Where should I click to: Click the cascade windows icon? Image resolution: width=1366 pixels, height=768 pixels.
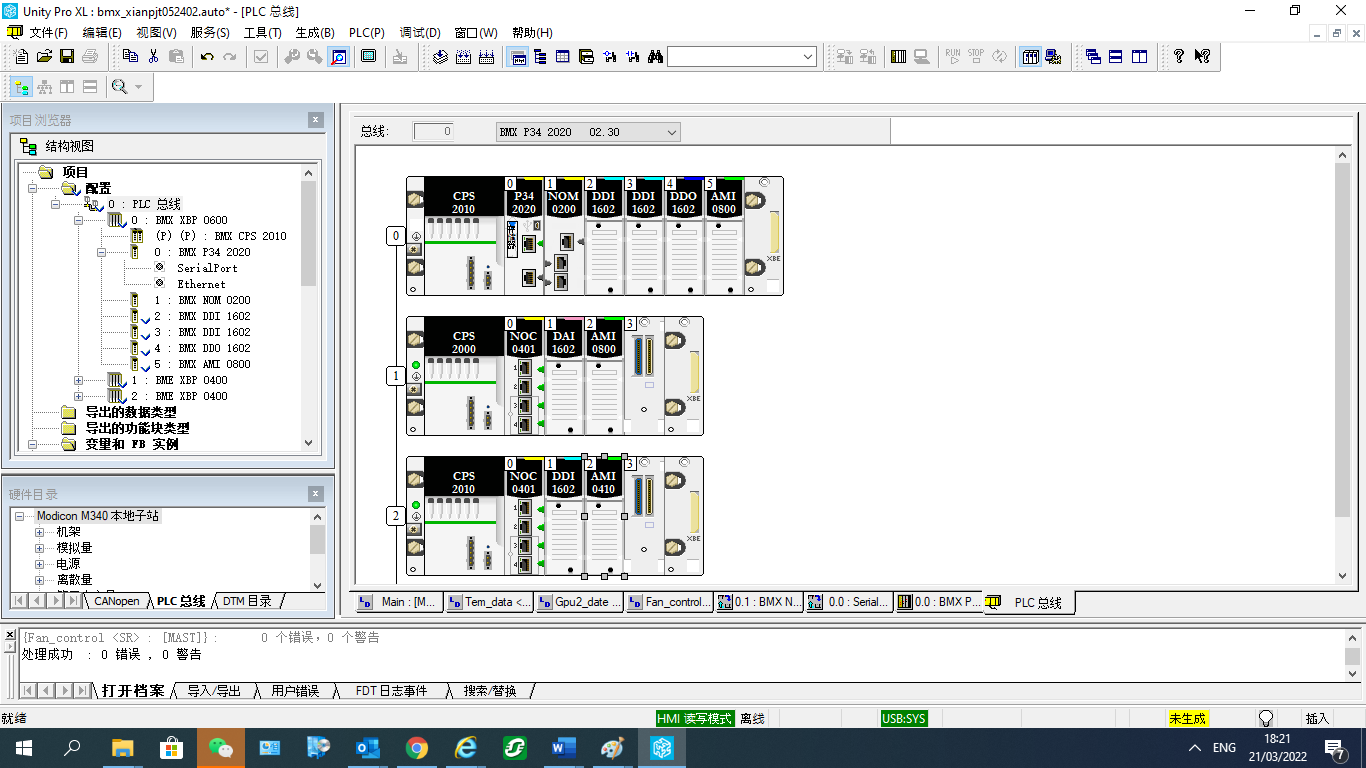click(1093, 57)
